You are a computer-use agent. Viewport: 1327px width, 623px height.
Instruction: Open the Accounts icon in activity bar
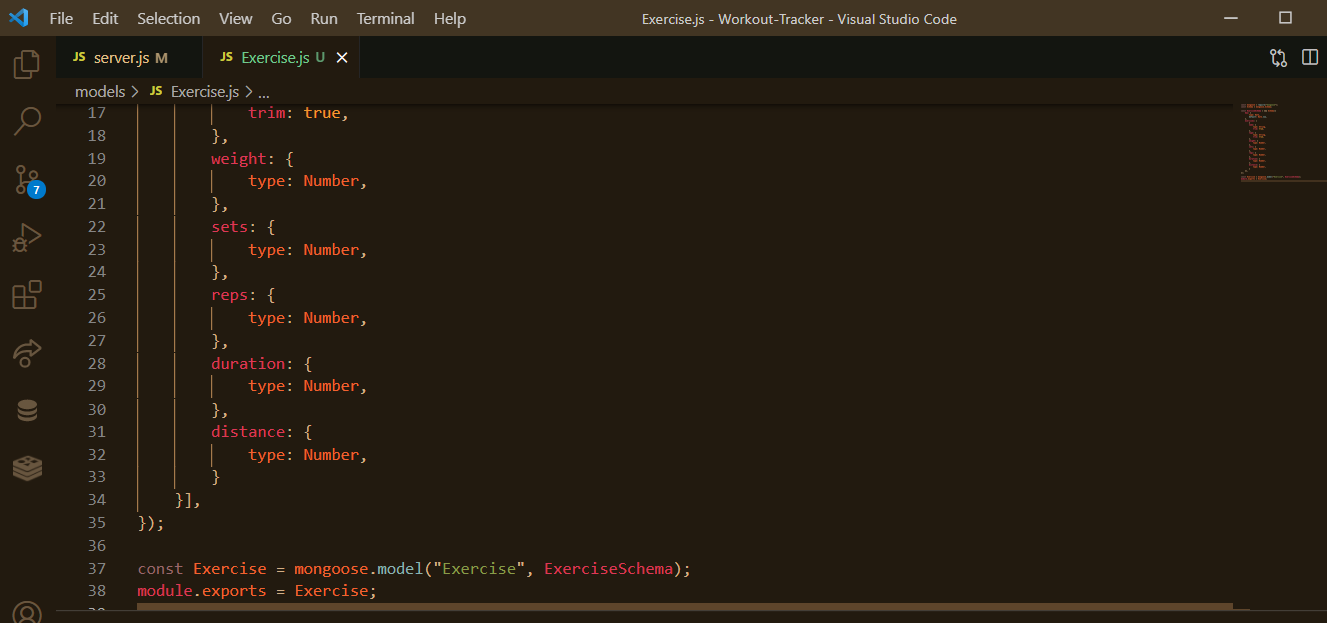click(27, 612)
